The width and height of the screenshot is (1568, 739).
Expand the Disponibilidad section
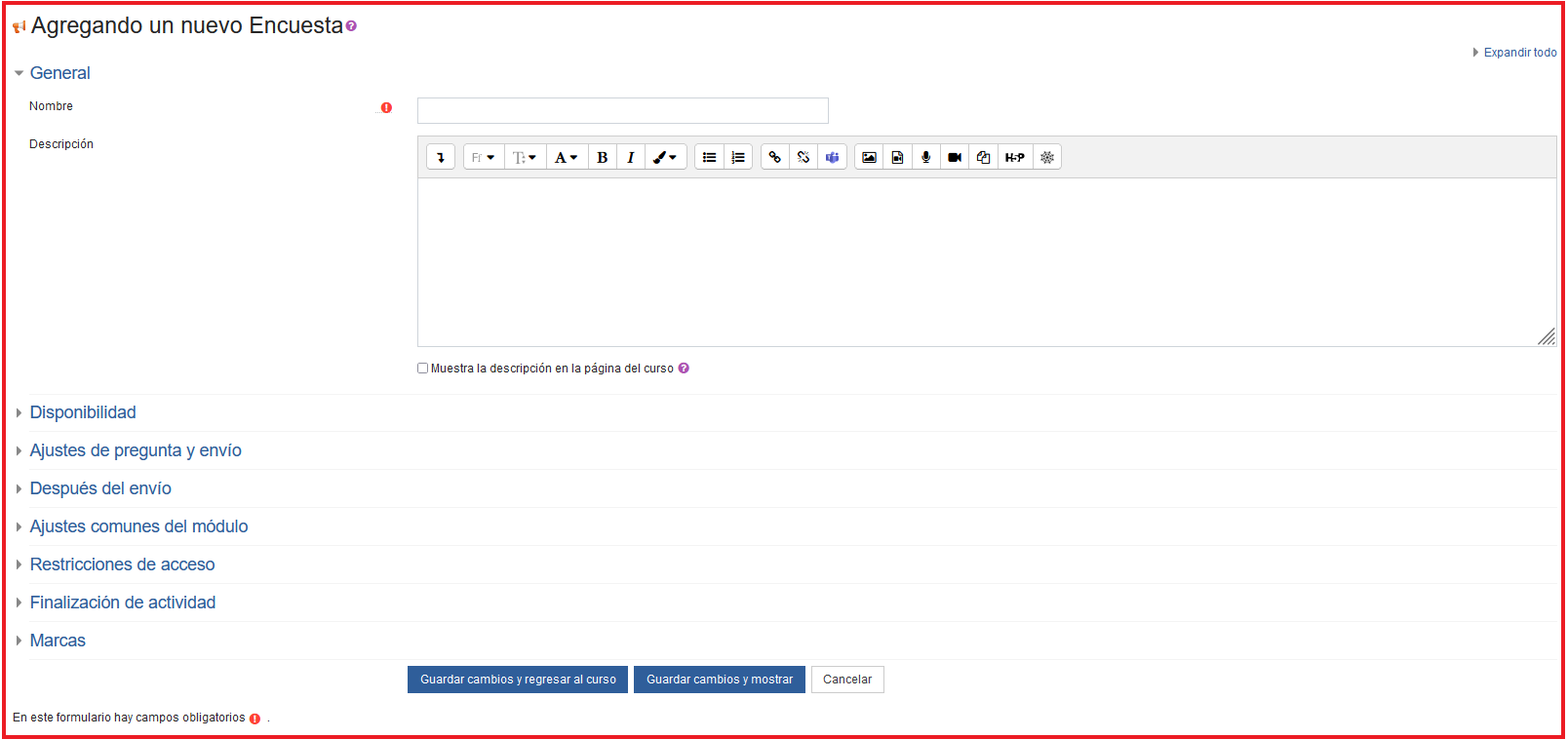click(x=83, y=412)
